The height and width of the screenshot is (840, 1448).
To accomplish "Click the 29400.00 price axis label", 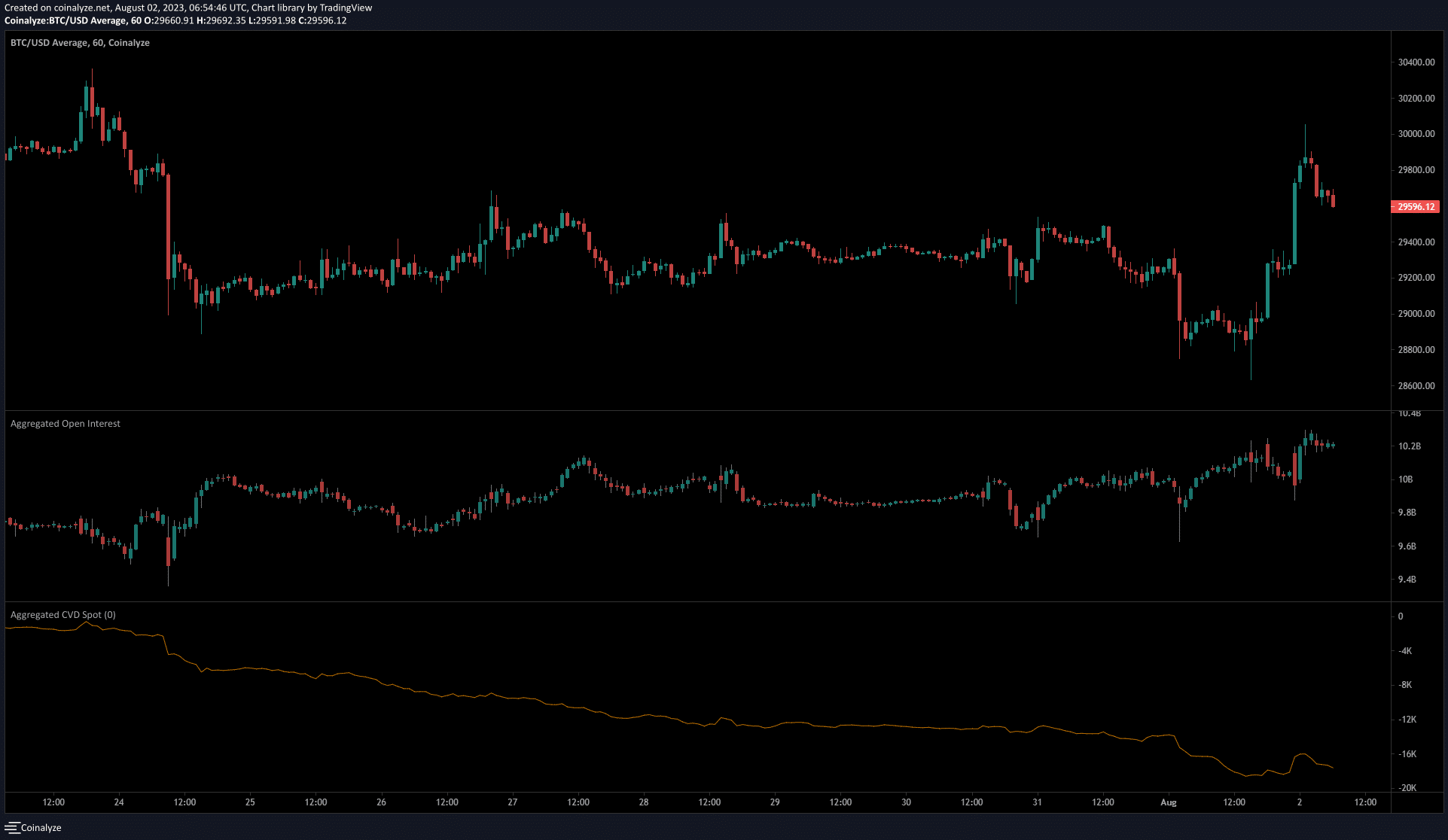I will [x=1416, y=242].
